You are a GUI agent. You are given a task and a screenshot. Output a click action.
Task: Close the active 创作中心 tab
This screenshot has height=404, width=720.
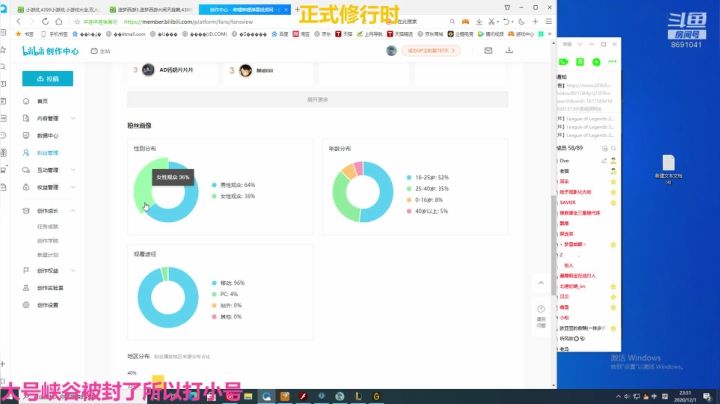tap(287, 9)
